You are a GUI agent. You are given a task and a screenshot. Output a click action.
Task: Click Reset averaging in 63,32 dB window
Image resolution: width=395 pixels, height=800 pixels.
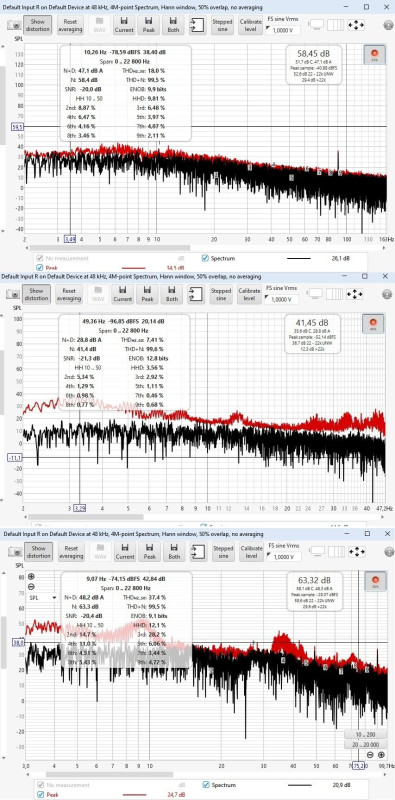pos(71,551)
